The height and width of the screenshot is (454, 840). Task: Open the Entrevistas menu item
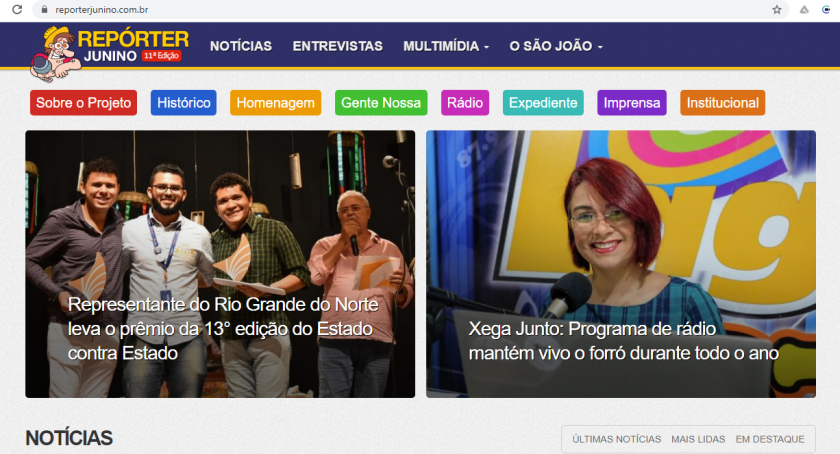(x=338, y=46)
